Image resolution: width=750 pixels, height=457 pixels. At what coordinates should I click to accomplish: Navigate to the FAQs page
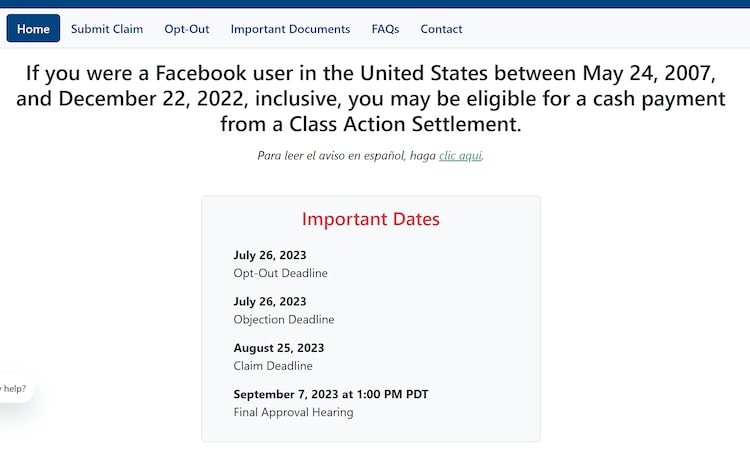point(385,29)
